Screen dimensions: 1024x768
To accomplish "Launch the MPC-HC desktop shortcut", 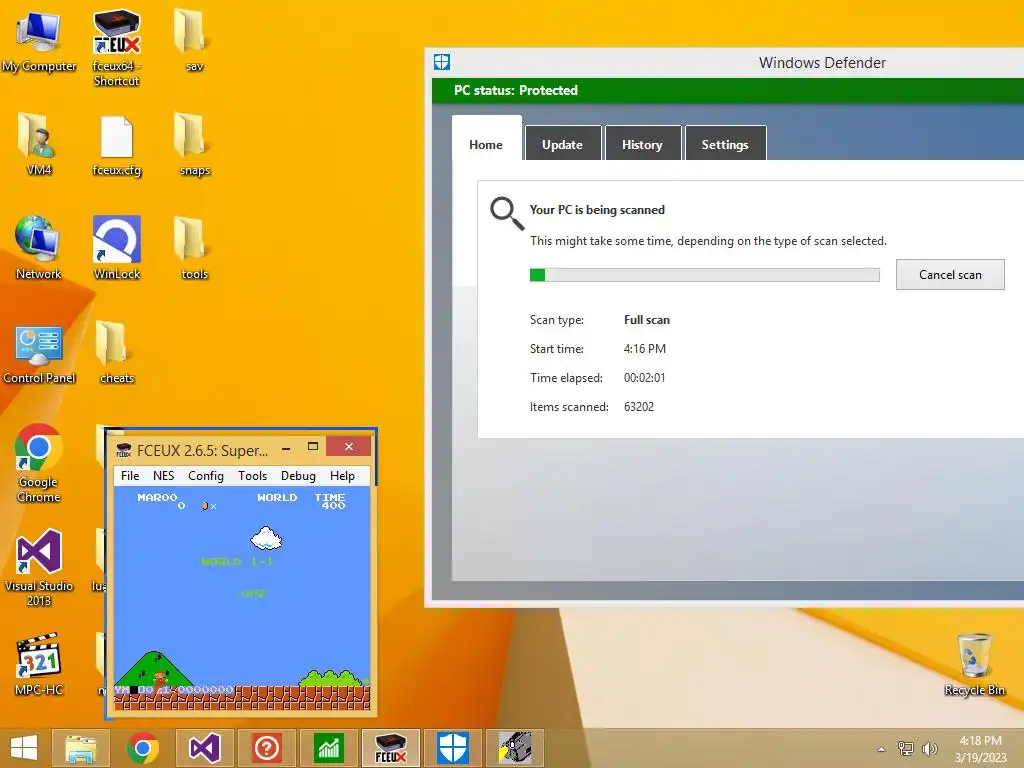I will tap(39, 664).
